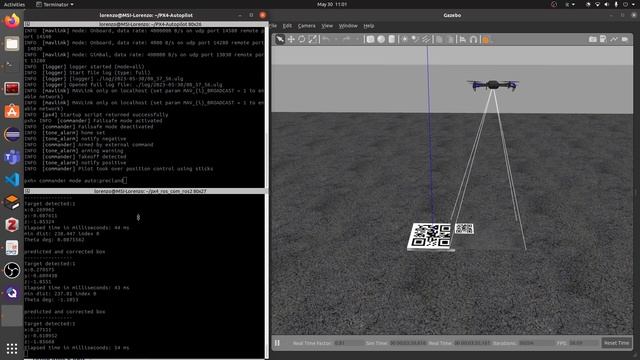Click the Redo arrow in Gazebo toolbar

pyautogui.click(x=346, y=39)
